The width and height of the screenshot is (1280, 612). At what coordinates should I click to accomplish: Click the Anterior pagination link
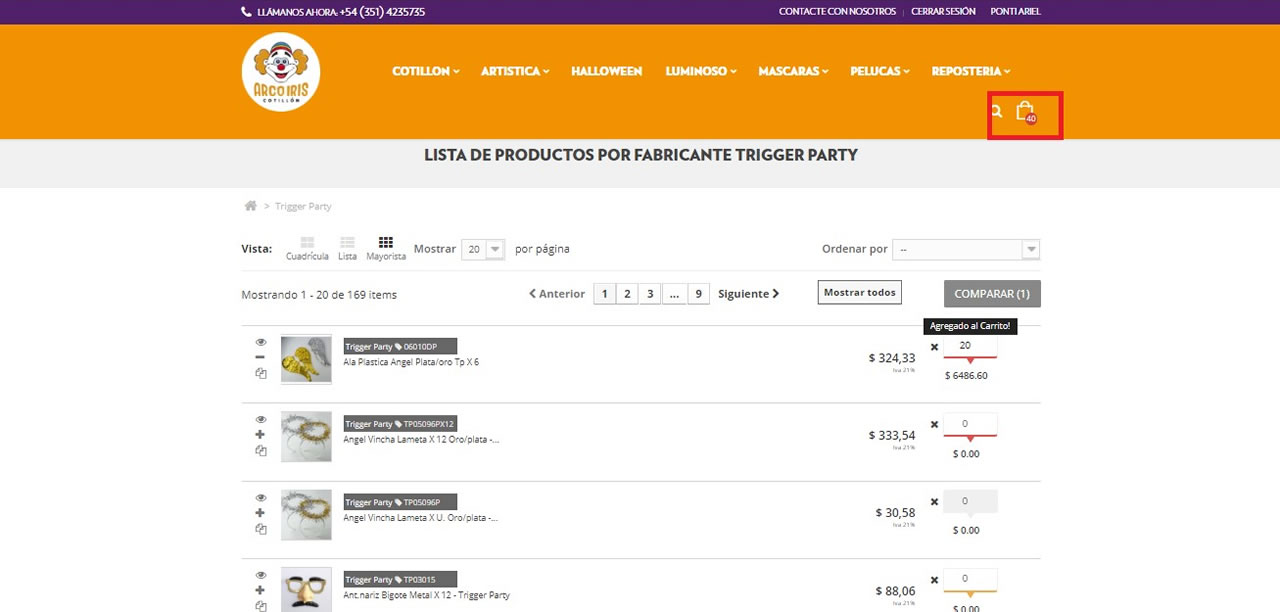(x=557, y=294)
